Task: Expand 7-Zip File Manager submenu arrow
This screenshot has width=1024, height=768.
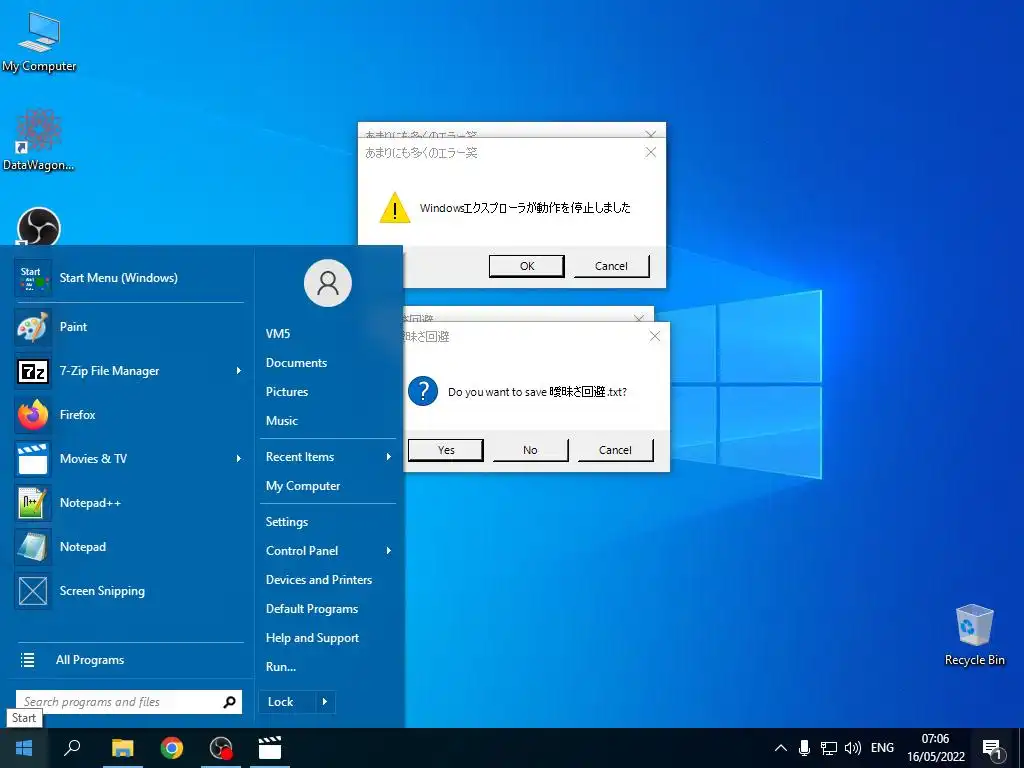Action: [x=238, y=370]
